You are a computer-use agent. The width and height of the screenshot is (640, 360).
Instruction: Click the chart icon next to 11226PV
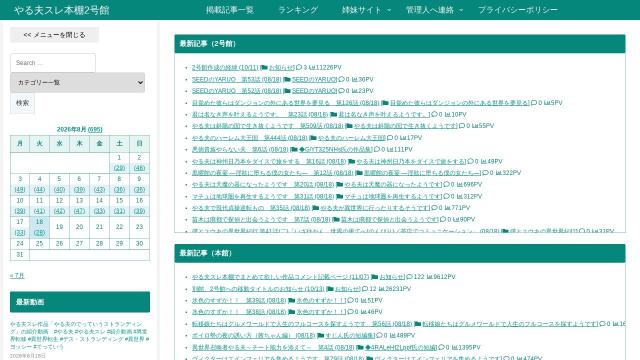tap(312, 67)
